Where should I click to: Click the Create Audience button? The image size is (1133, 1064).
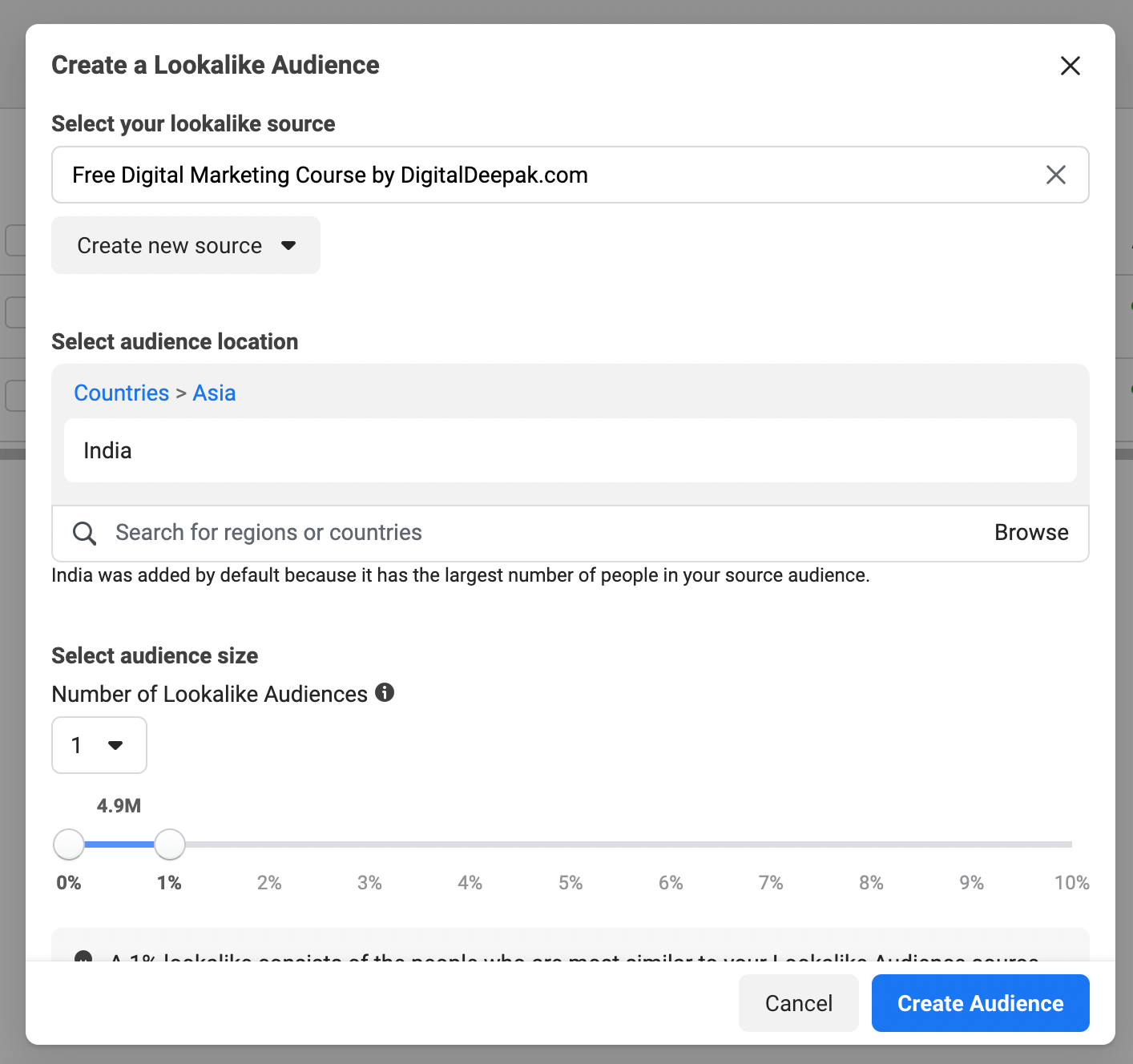point(981,1003)
